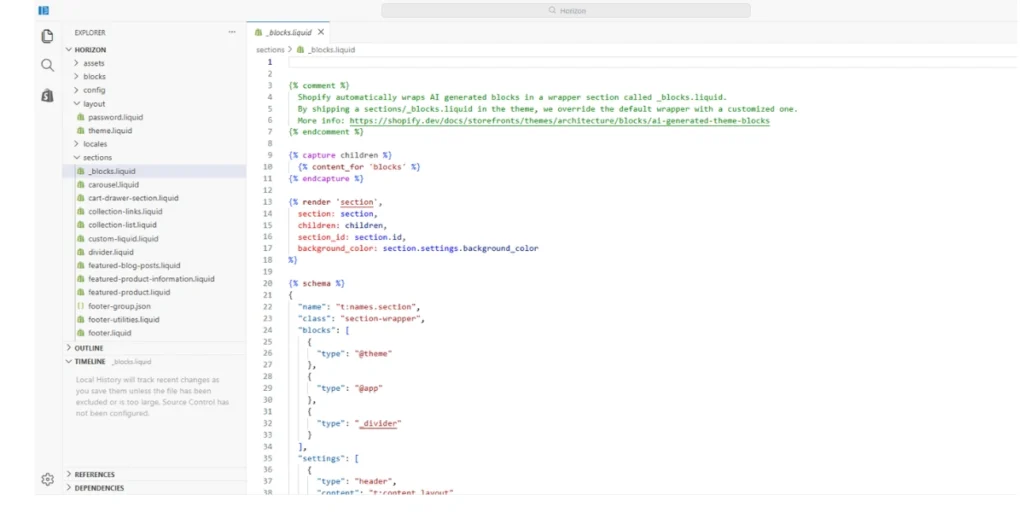Select the _blocks.liquid editor tab
The height and width of the screenshot is (512, 1024).
click(x=288, y=32)
